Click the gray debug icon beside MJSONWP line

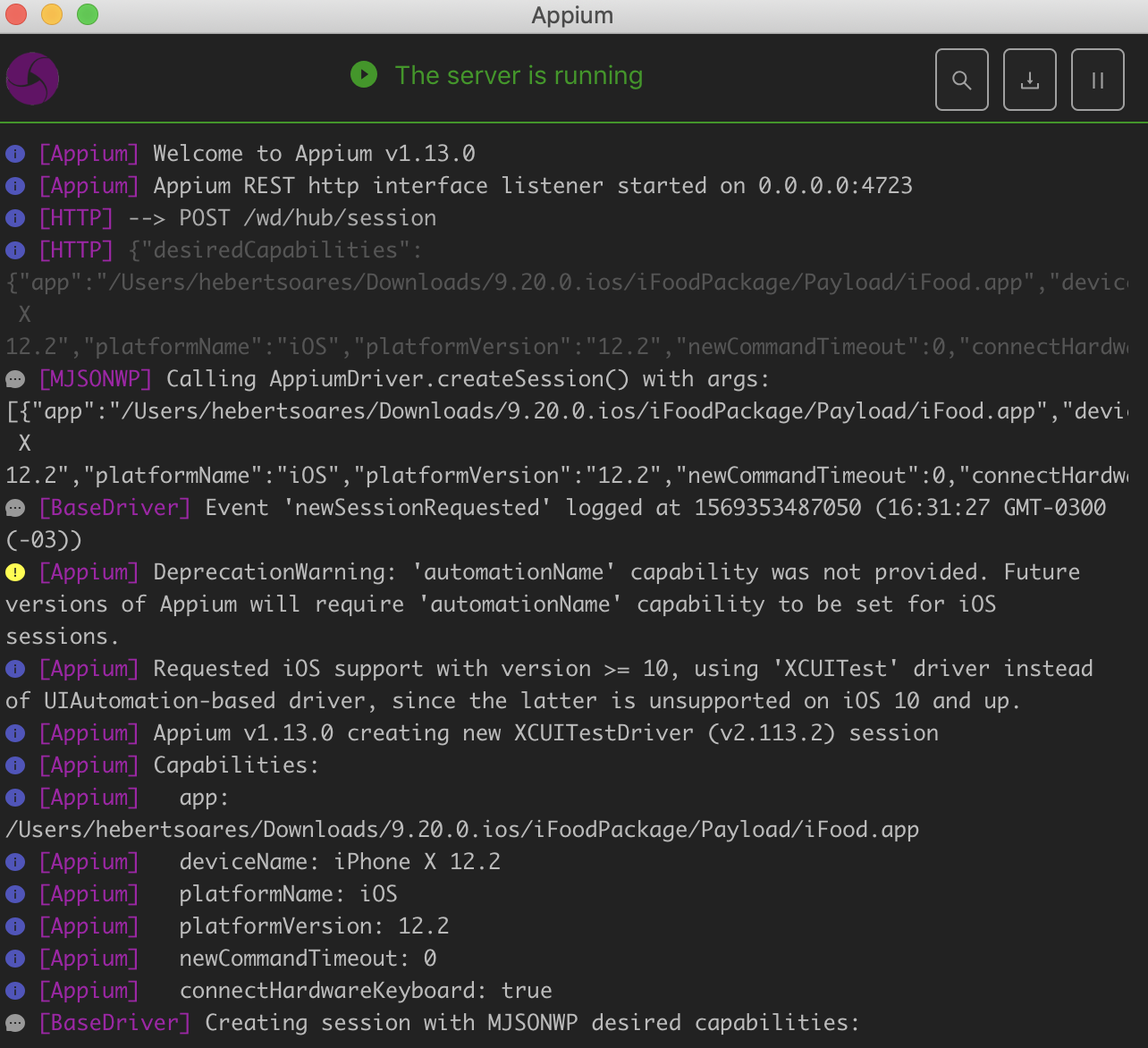15,379
